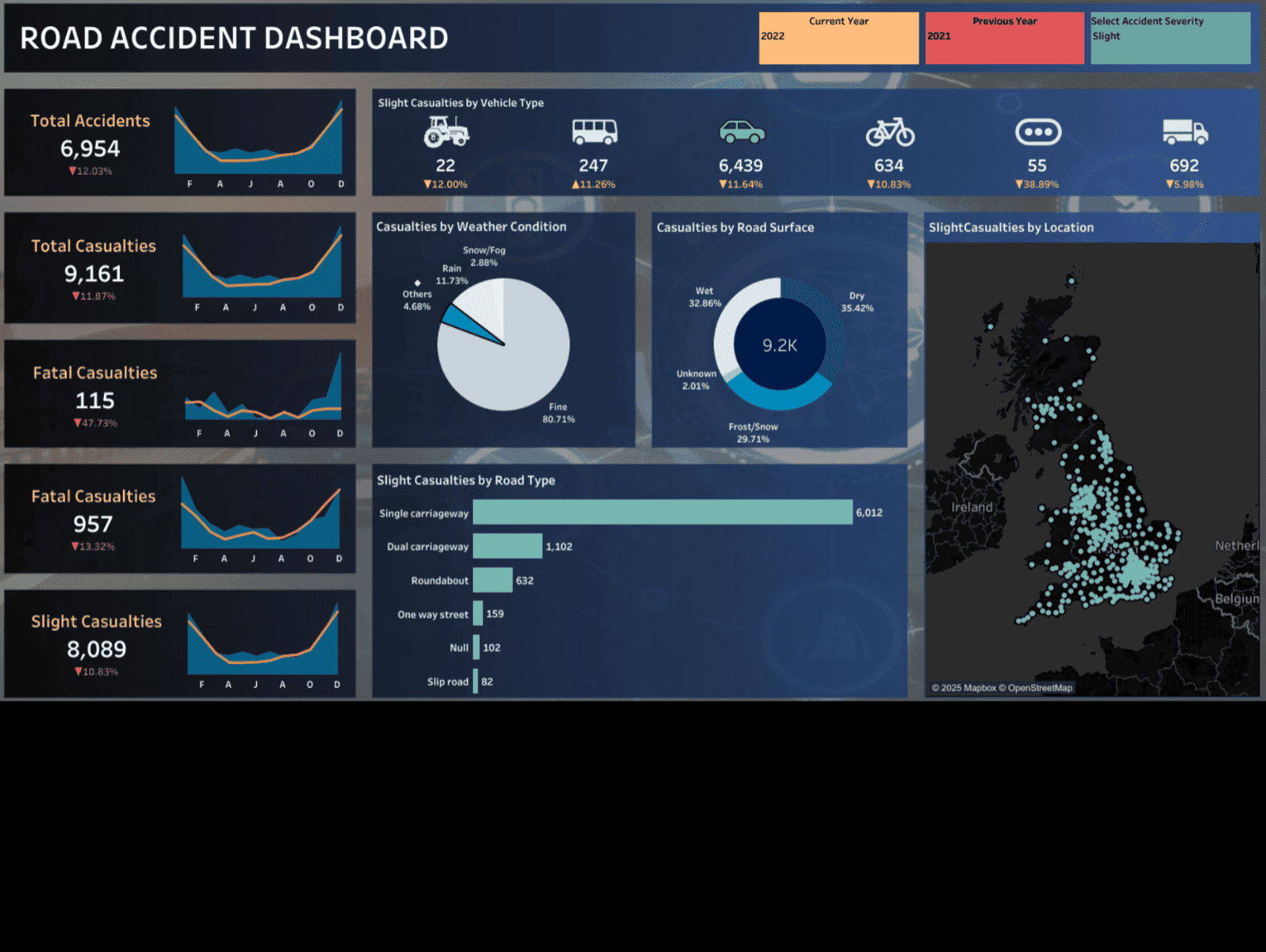The image size is (1266, 952).
Task: Click the Total Accidents sparkline chart
Action: (259, 143)
